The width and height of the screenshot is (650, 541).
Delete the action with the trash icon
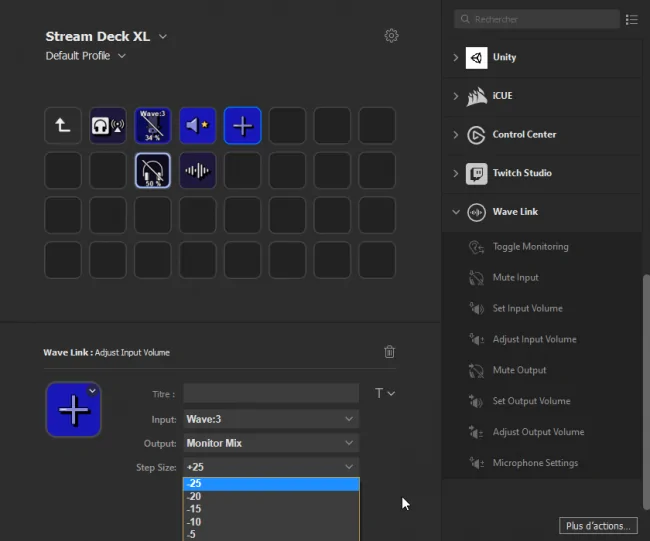tap(389, 352)
